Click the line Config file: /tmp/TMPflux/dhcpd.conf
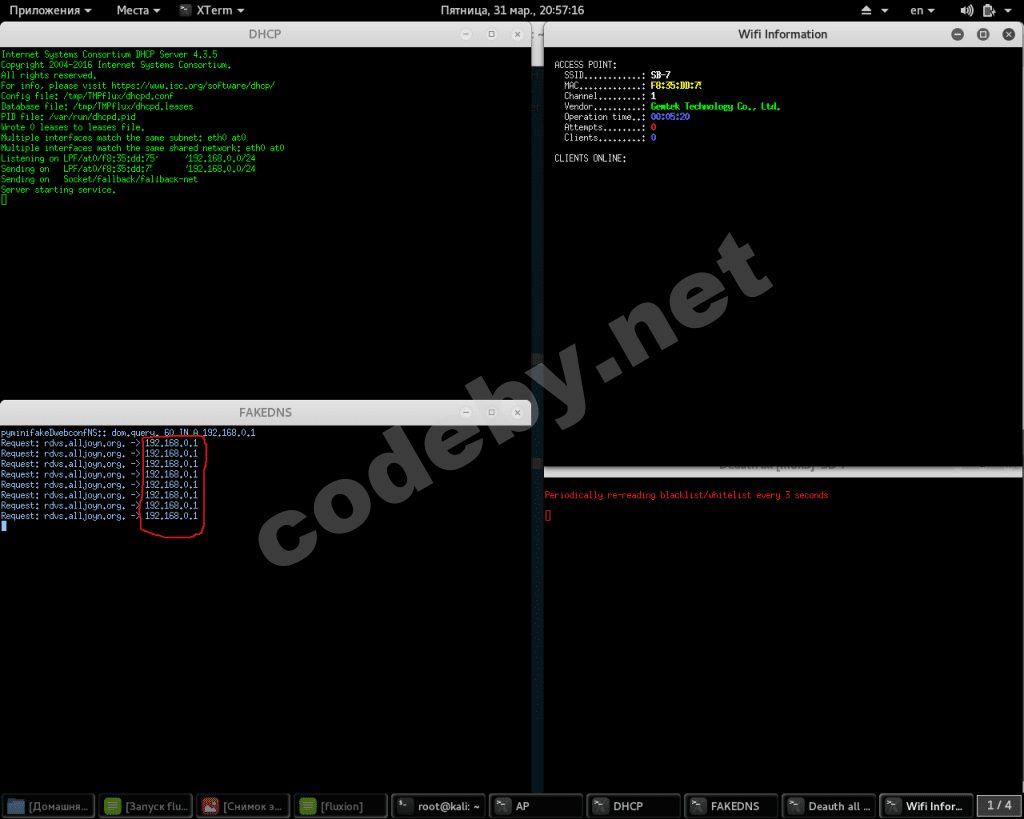 tap(87, 96)
